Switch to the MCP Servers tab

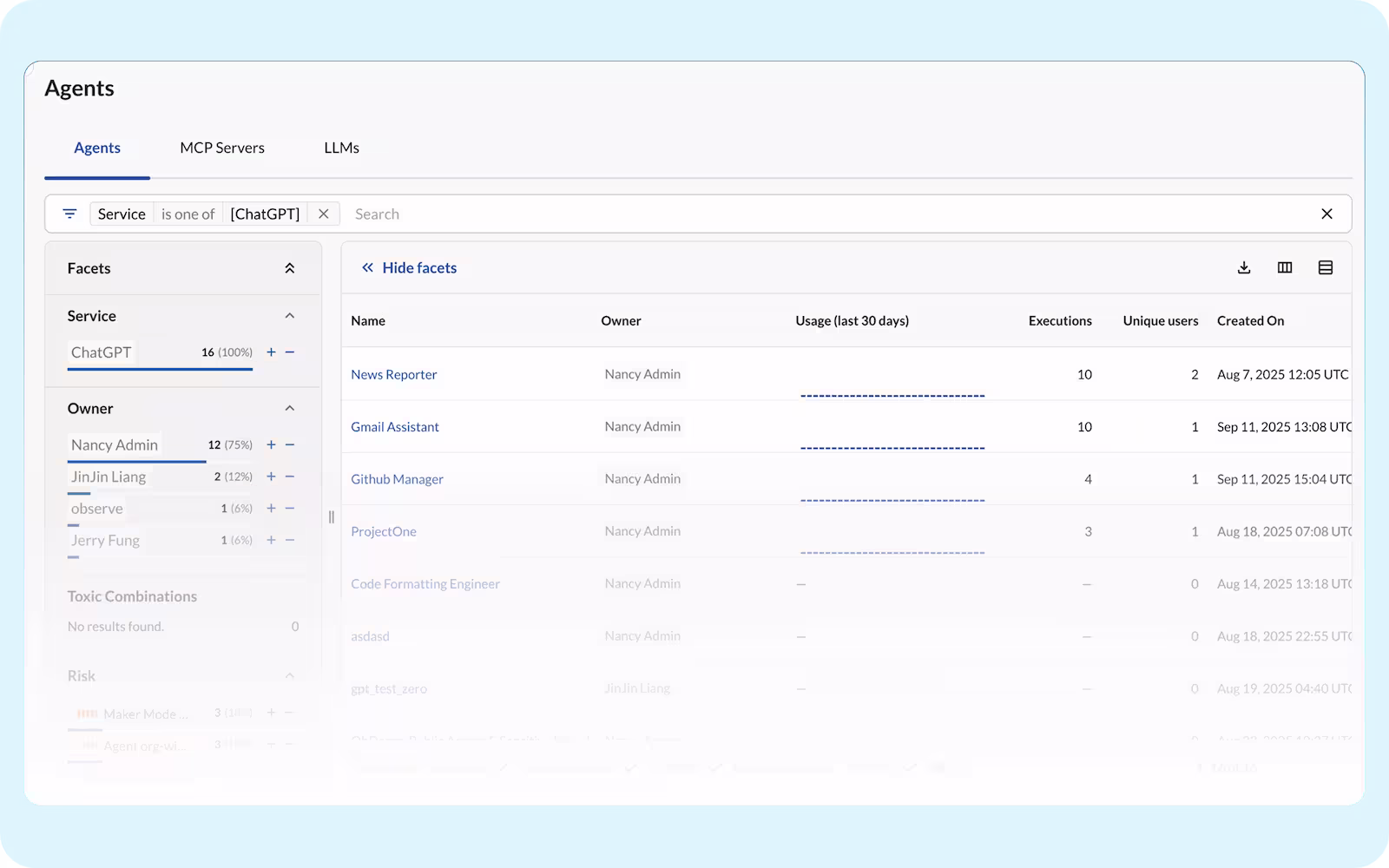(x=222, y=148)
